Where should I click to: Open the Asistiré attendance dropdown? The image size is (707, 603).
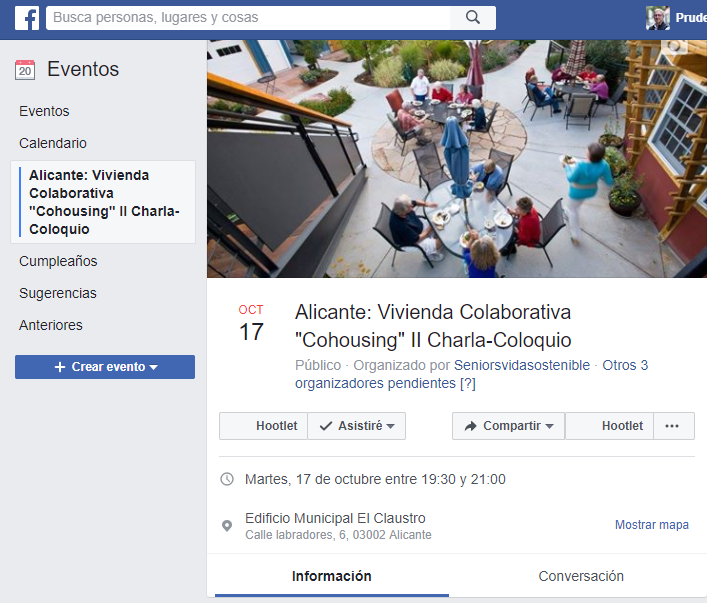(357, 426)
